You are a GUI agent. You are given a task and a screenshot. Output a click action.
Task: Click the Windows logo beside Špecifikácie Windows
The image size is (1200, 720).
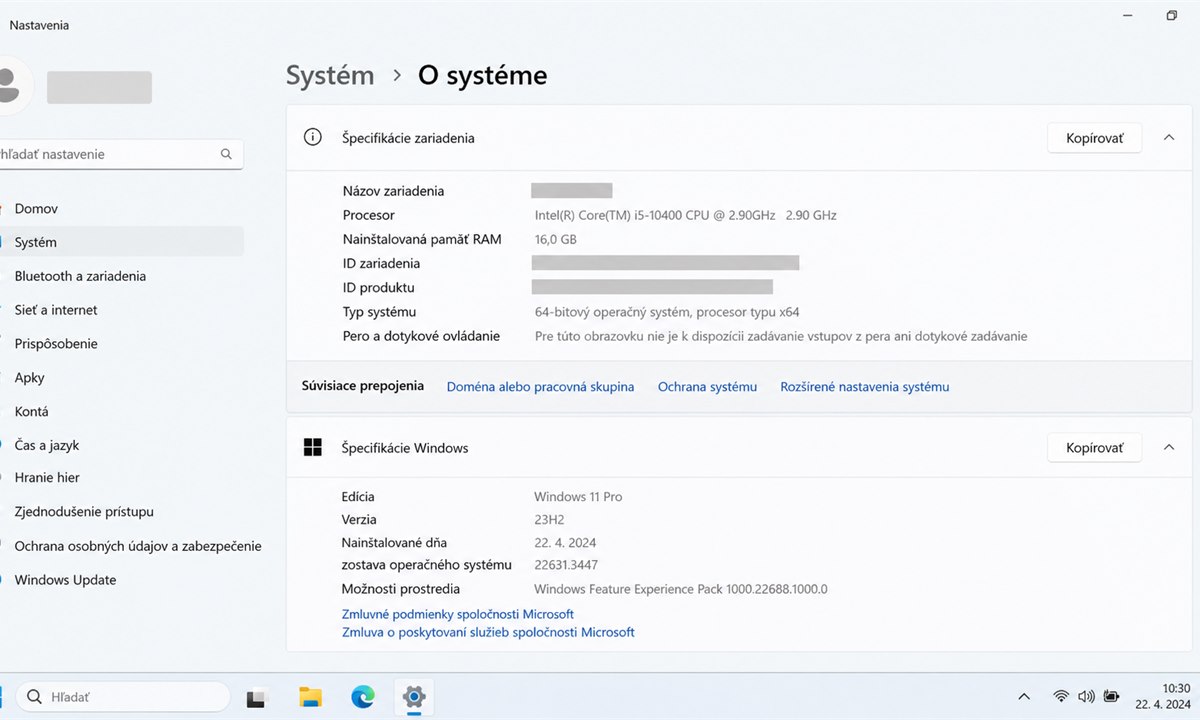[x=313, y=447]
